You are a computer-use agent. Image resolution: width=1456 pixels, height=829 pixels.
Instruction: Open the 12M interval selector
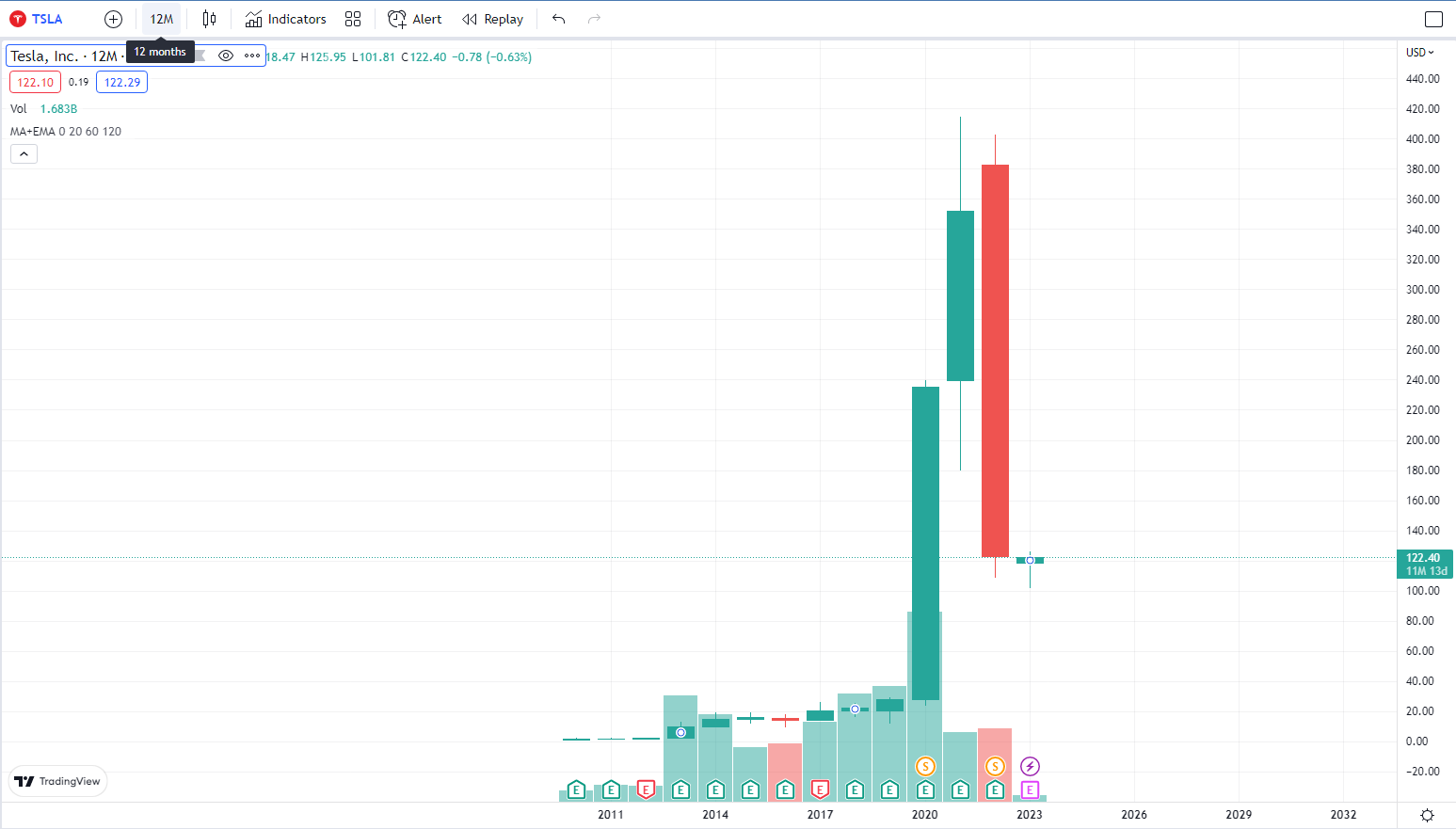point(162,19)
